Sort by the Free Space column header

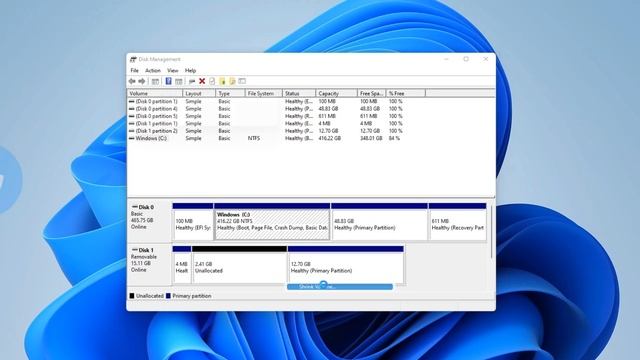[371, 93]
